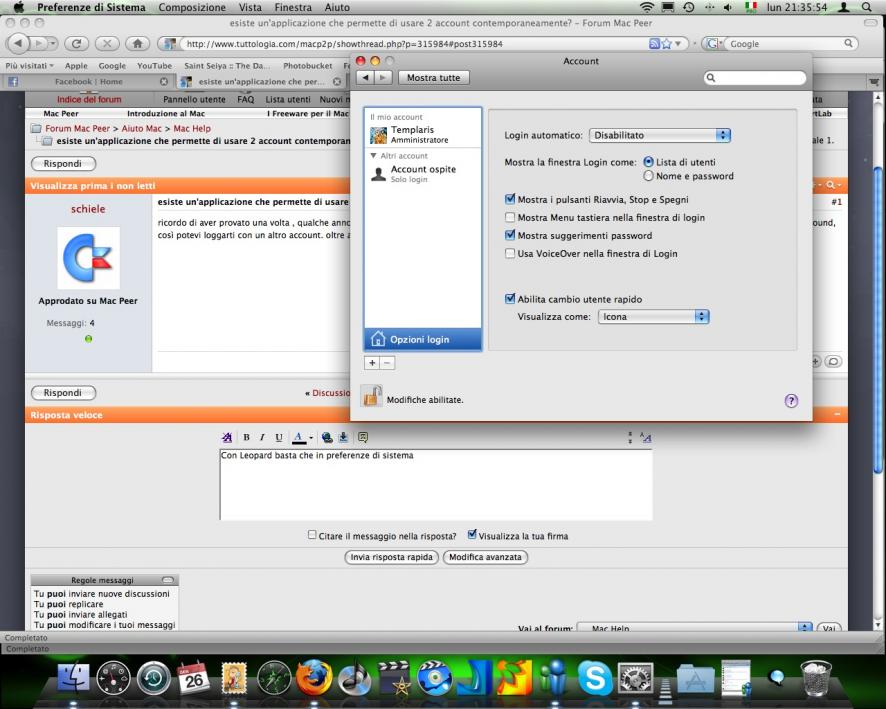This screenshot has width=886, height=709.
Task: Click Wi-Fi status icon in menu bar
Action: [646, 7]
